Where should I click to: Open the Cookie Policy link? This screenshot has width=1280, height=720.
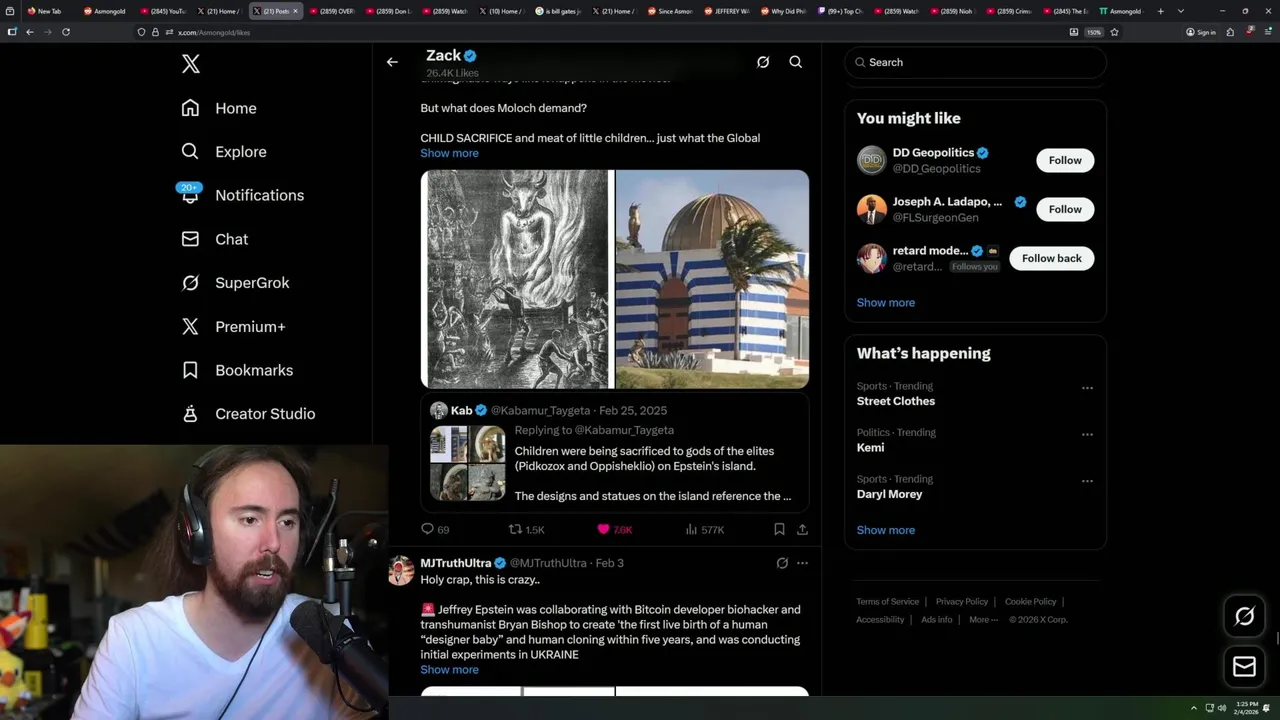coord(1030,602)
